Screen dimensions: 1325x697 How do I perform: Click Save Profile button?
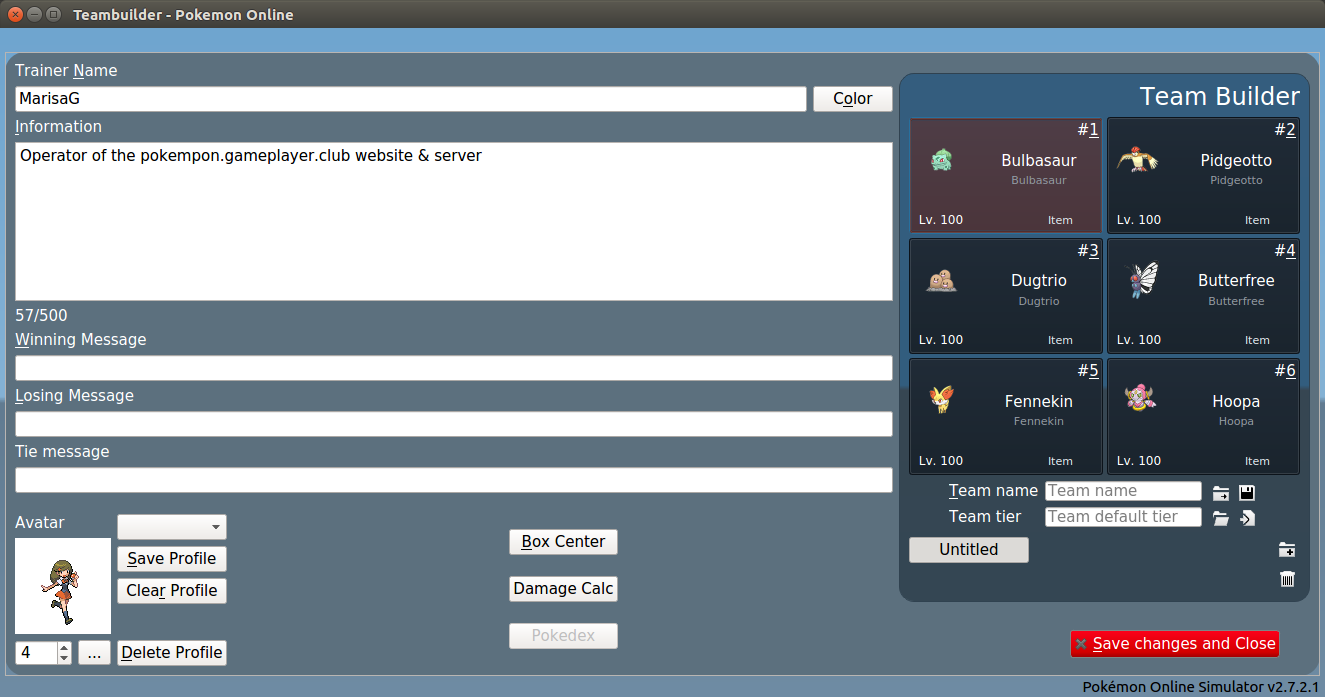172,559
